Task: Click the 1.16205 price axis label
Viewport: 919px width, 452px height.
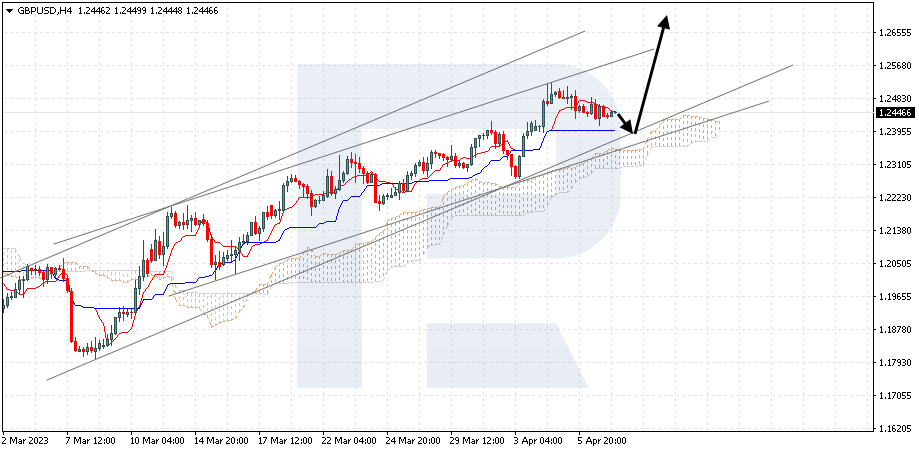Action: pos(888,428)
